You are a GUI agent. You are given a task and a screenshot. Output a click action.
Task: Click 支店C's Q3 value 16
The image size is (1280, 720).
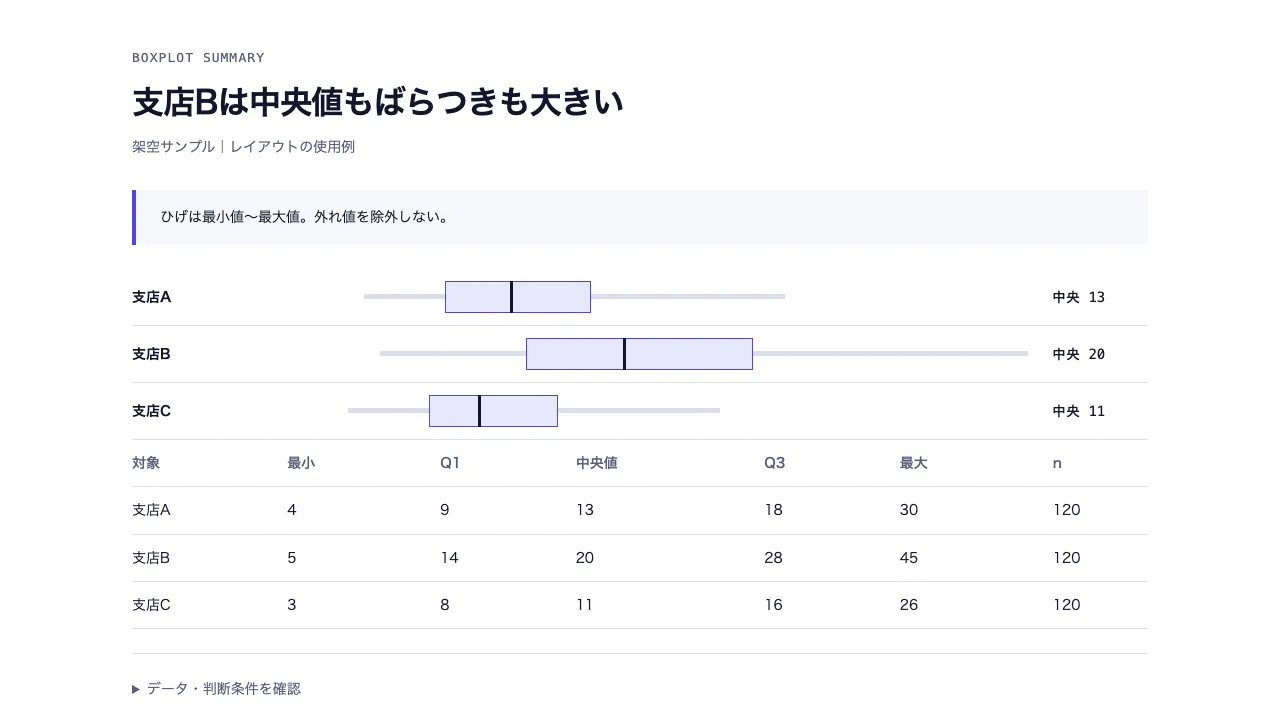click(x=774, y=605)
